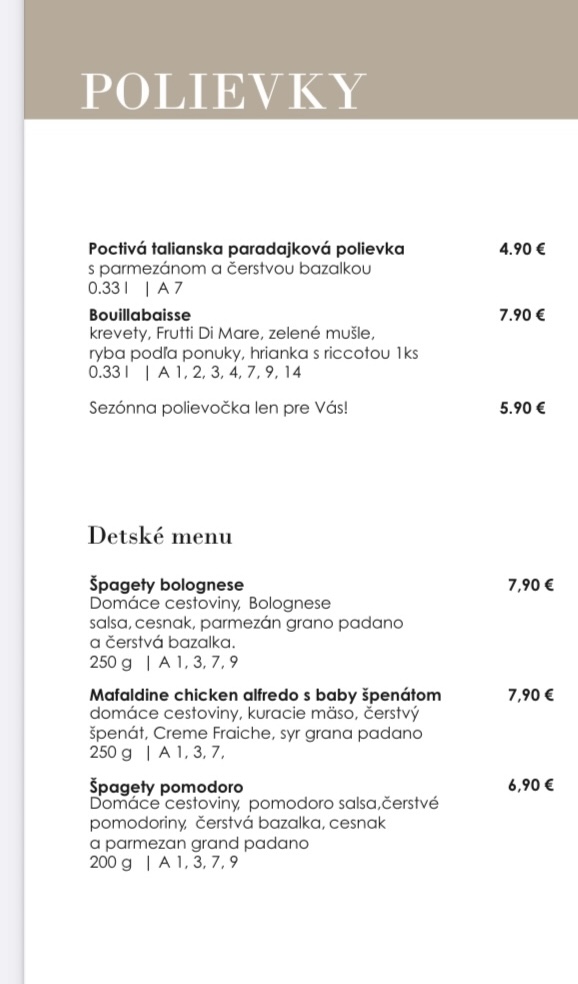Select the Bouillabaisse menu item

click(139, 314)
